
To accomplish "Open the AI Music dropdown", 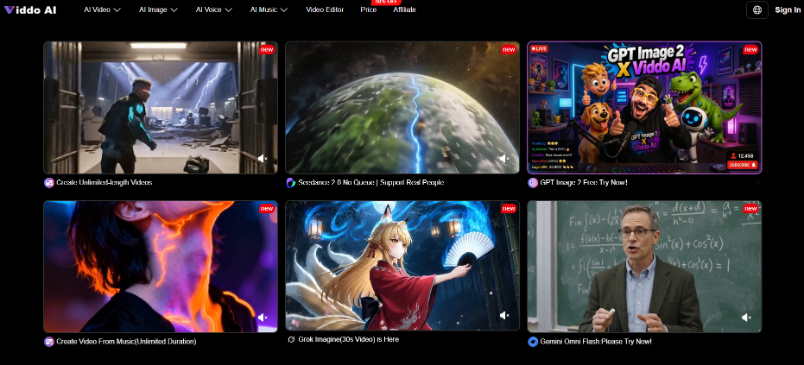I will coord(269,10).
